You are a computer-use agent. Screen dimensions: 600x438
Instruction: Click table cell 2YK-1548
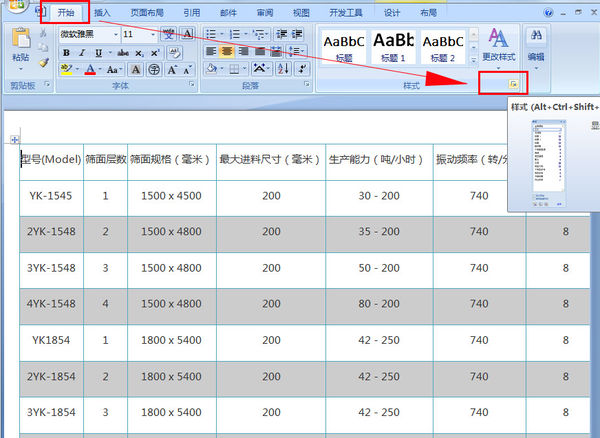[x=51, y=232]
